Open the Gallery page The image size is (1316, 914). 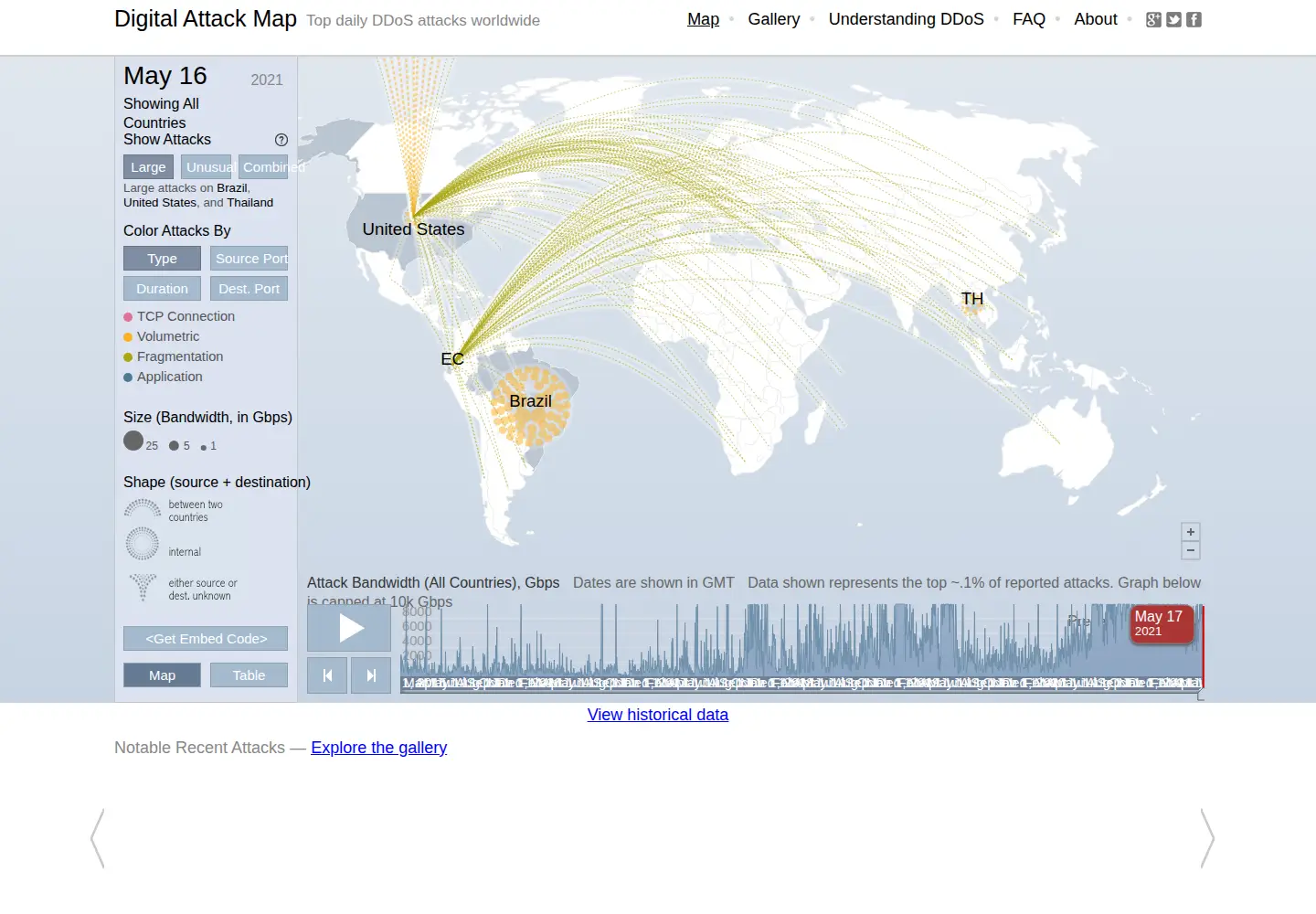(773, 19)
